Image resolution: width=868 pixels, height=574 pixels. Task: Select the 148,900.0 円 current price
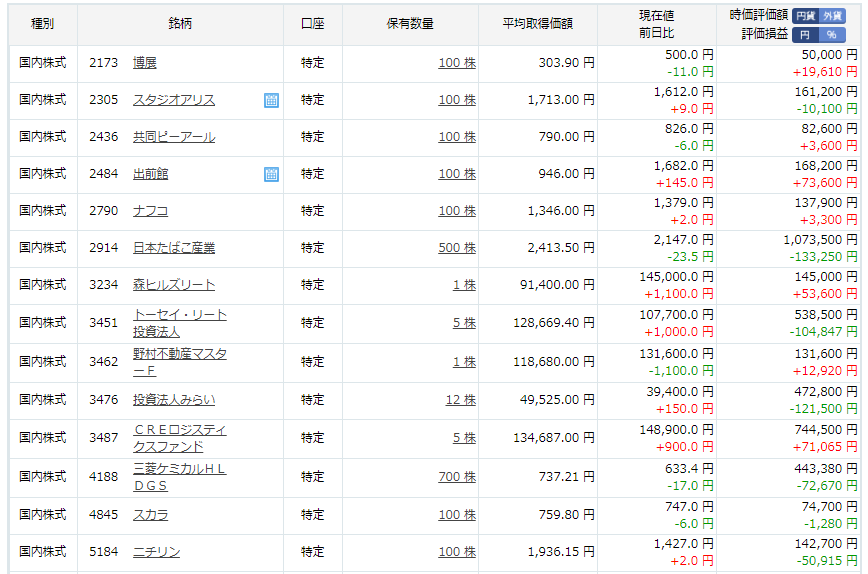(x=676, y=430)
